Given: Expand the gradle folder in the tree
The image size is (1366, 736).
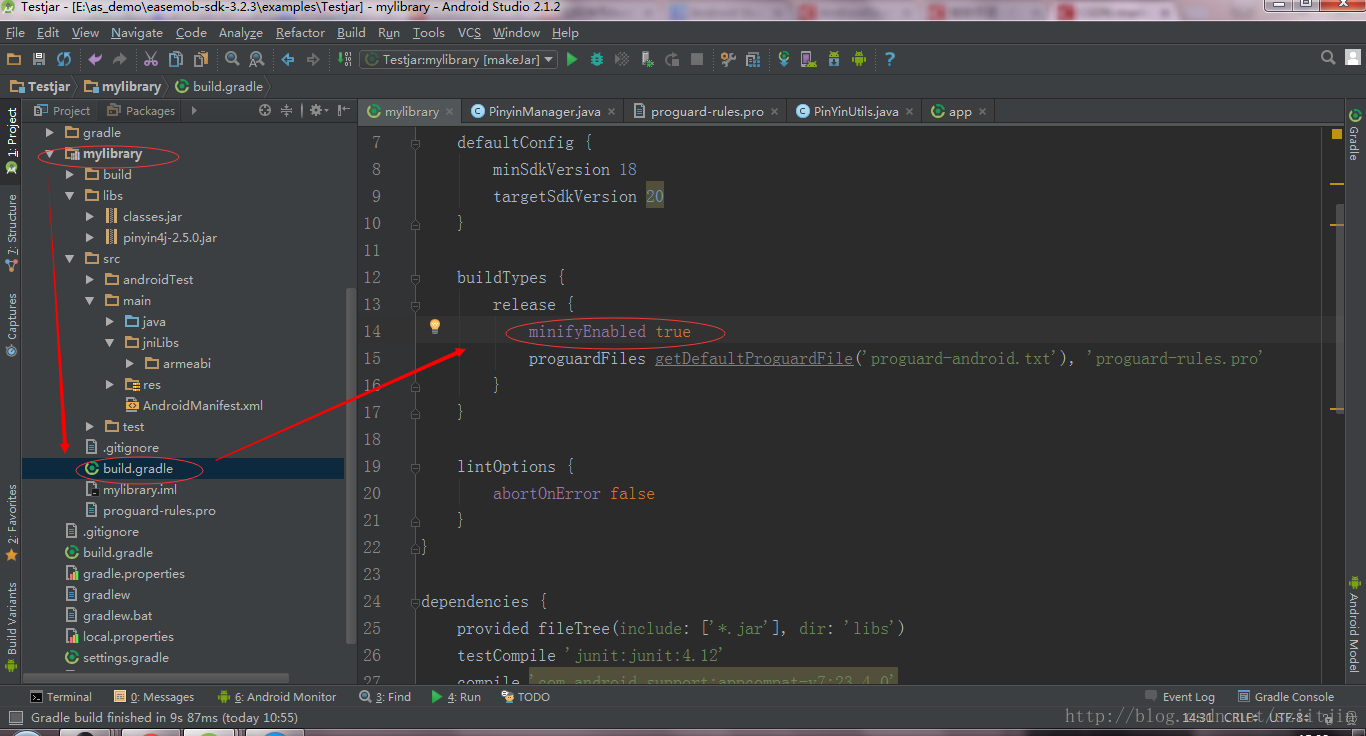Looking at the screenshot, I should 50,133.
